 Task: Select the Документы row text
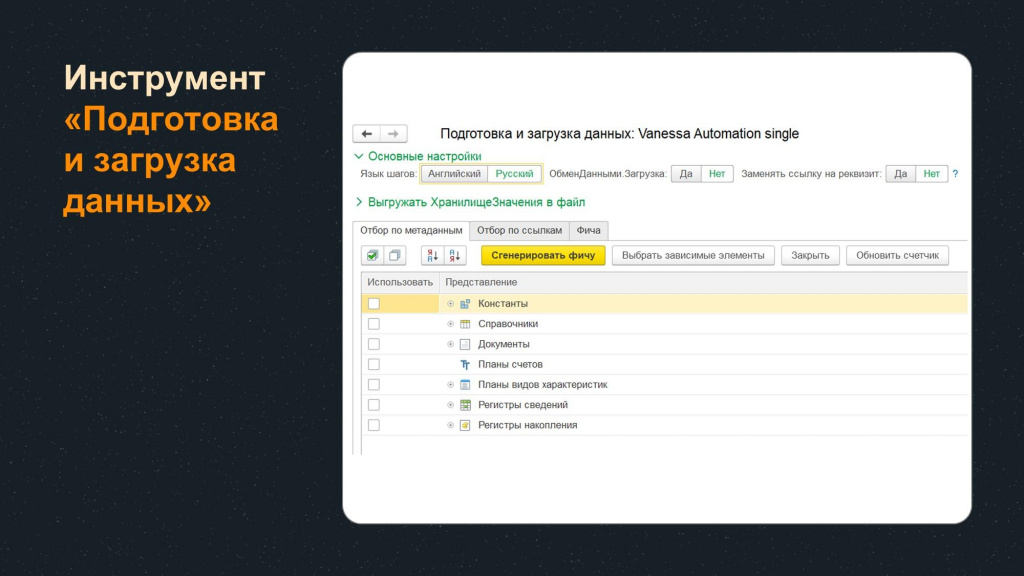tap(504, 344)
